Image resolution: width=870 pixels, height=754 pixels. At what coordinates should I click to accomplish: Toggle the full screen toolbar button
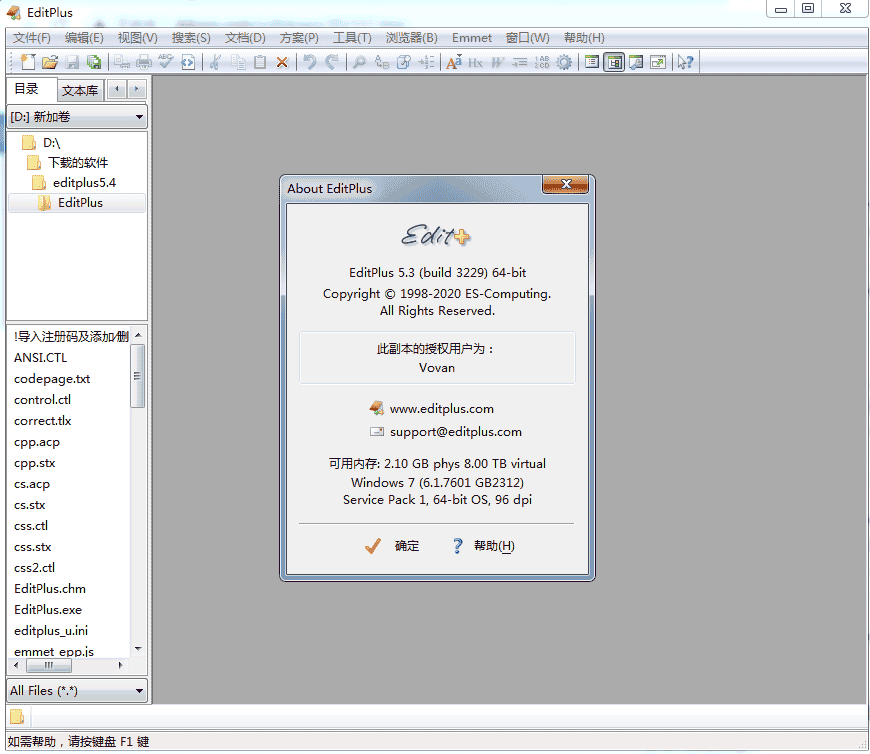pyautogui.click(x=657, y=62)
